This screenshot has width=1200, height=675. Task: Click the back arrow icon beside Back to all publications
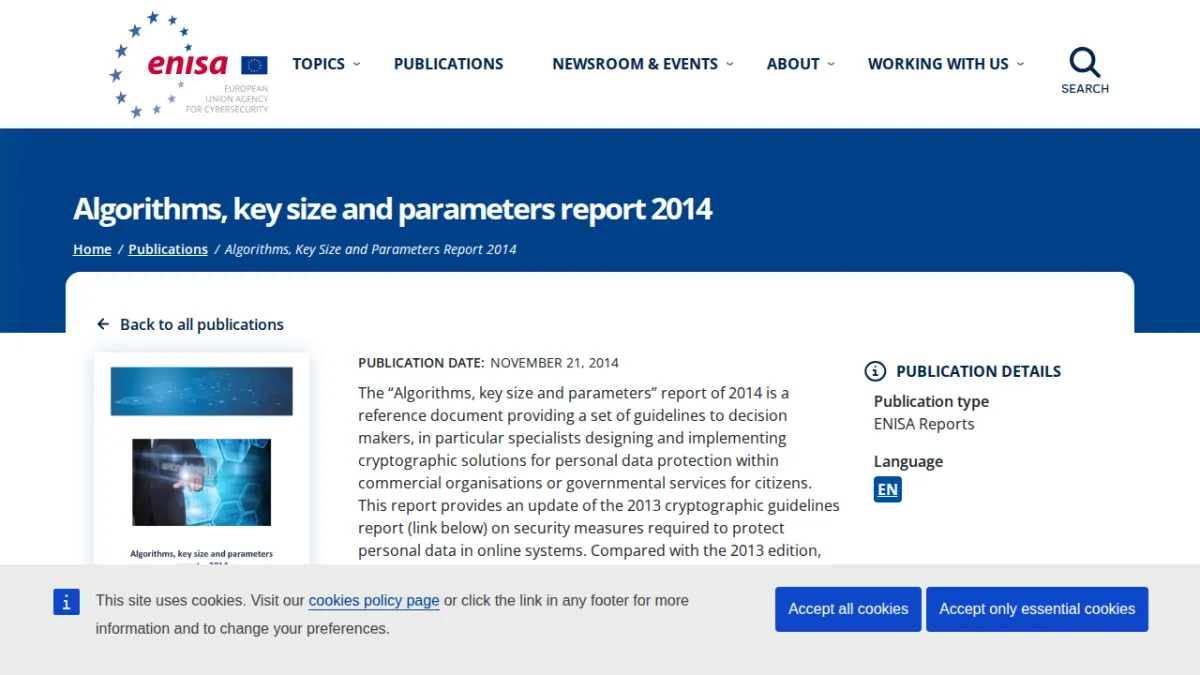pos(103,324)
